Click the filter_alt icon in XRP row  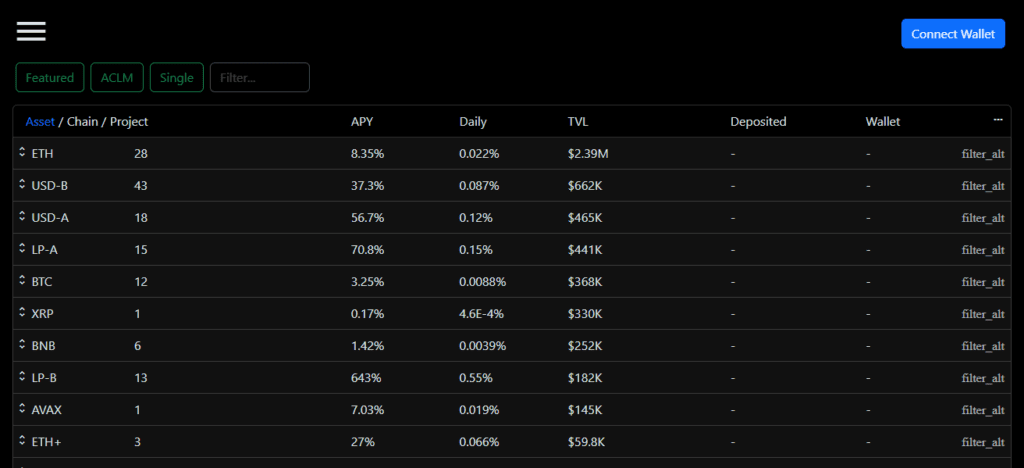click(x=982, y=314)
